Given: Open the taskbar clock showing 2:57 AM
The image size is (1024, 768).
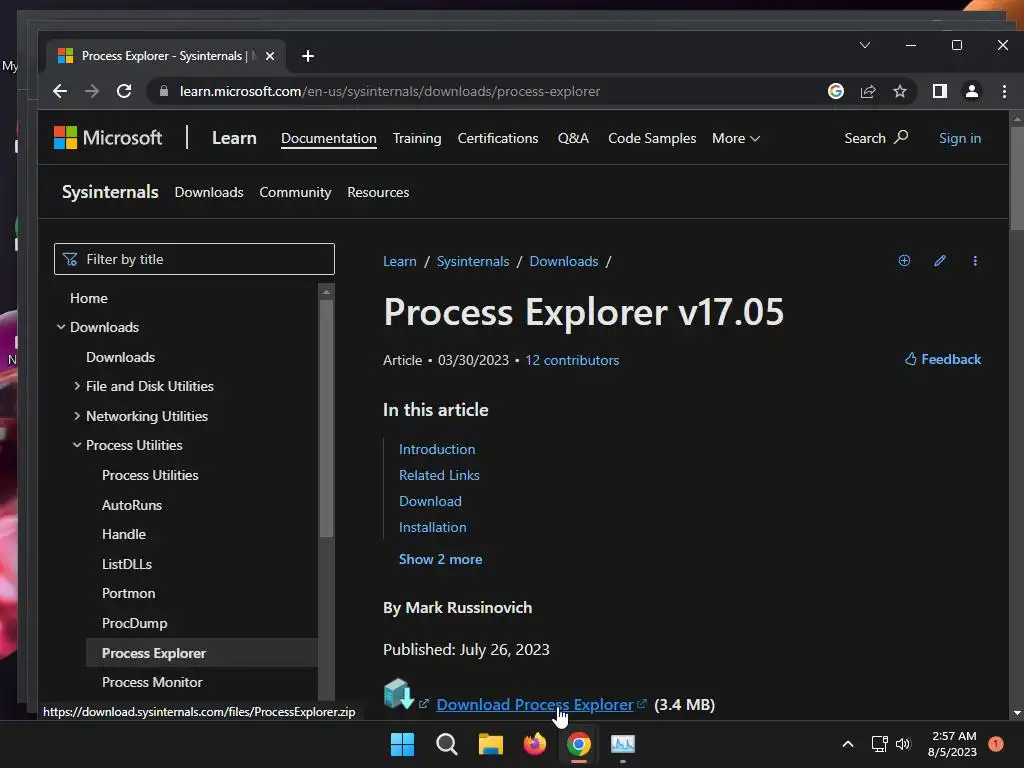Looking at the screenshot, I should tap(952, 744).
